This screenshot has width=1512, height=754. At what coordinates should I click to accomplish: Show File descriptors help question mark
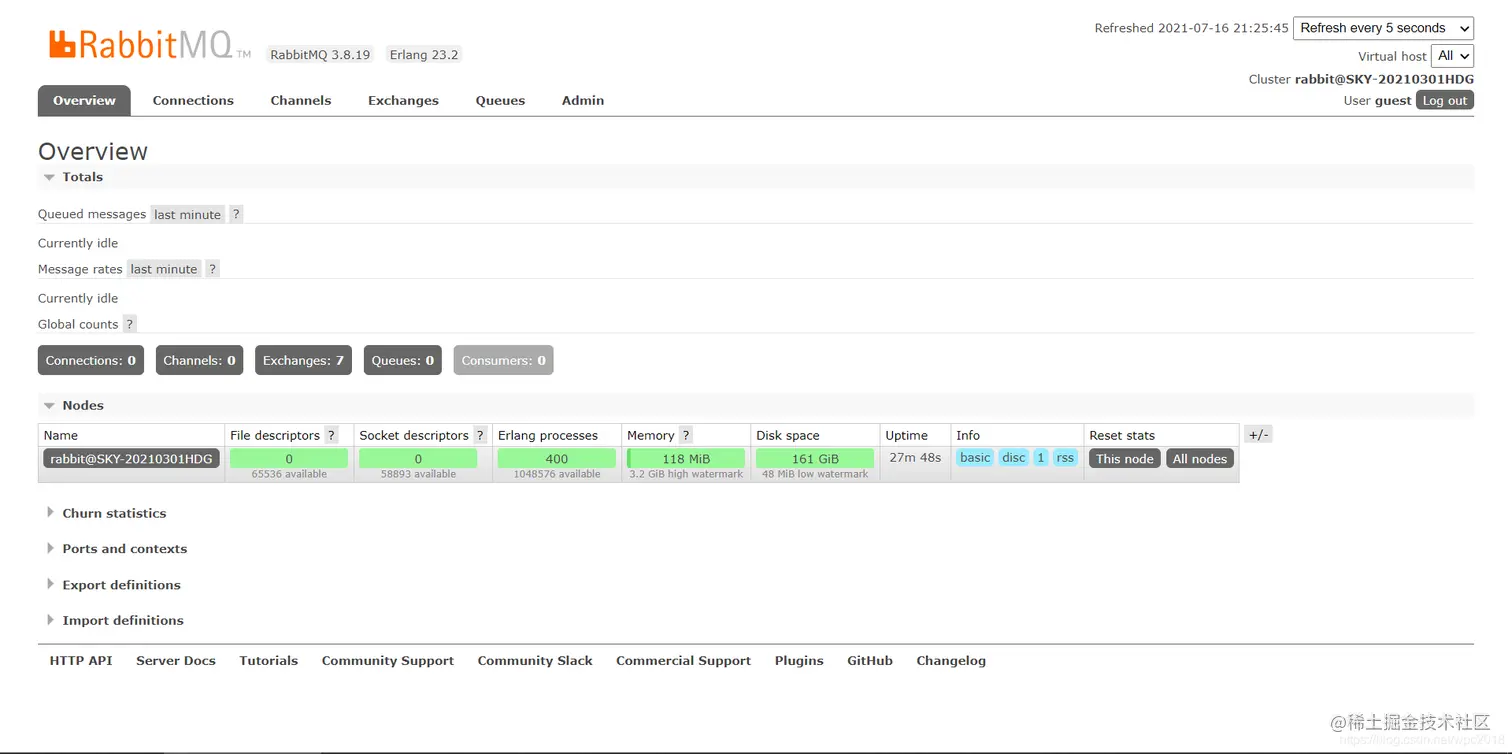coord(331,435)
